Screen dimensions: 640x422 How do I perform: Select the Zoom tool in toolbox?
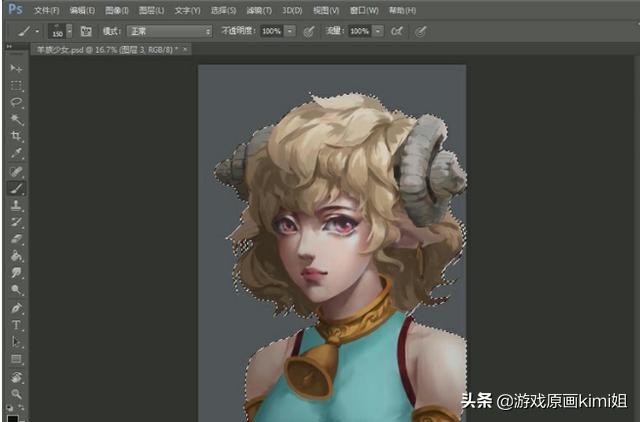(x=16, y=394)
